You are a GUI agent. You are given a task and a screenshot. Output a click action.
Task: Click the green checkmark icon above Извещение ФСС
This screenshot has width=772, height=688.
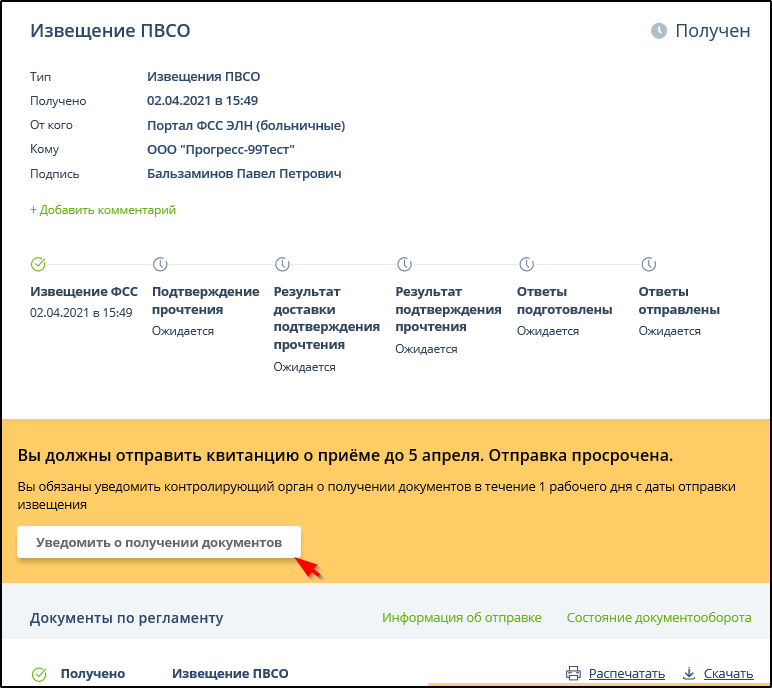pyautogui.click(x=38, y=265)
